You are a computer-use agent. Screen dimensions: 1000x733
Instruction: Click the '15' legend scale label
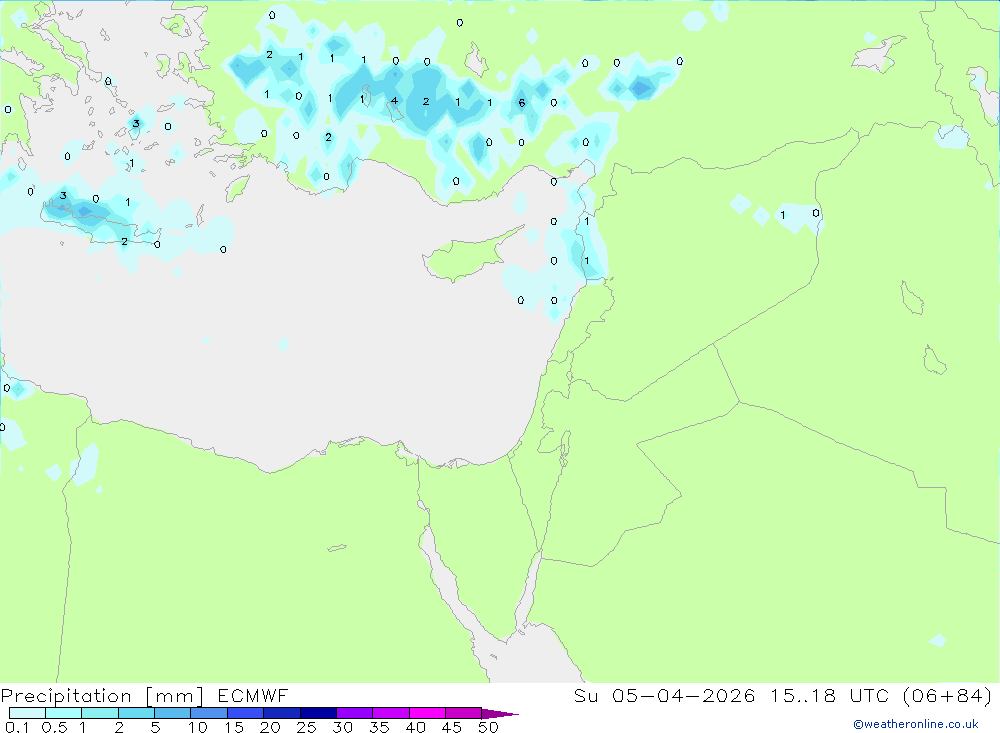234,727
